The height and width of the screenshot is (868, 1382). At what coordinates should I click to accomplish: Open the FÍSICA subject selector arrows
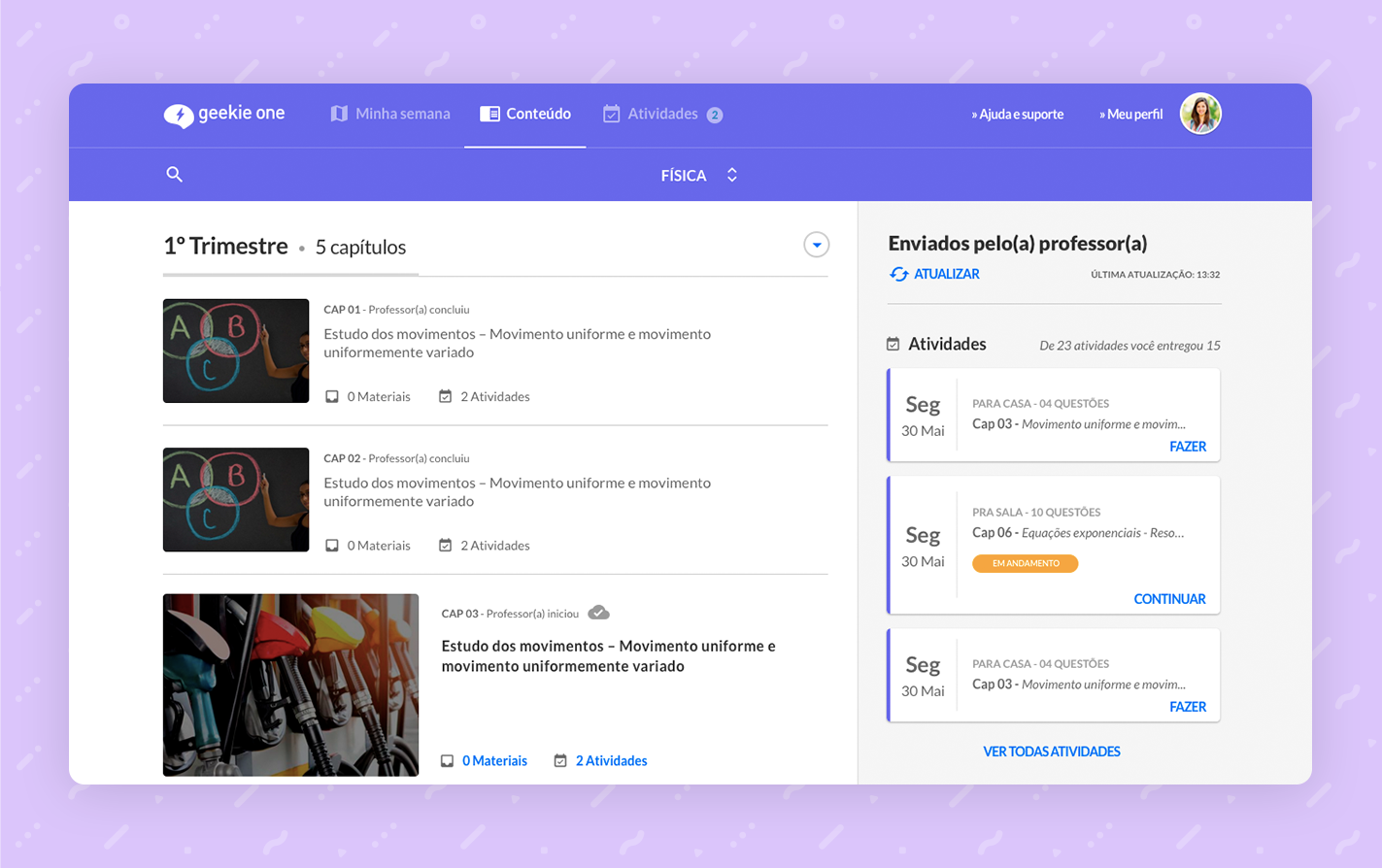(x=732, y=175)
